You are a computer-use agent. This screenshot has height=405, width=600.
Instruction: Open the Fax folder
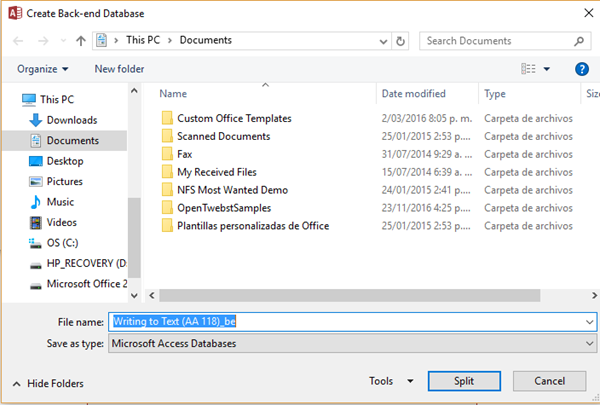pyautogui.click(x=184, y=154)
